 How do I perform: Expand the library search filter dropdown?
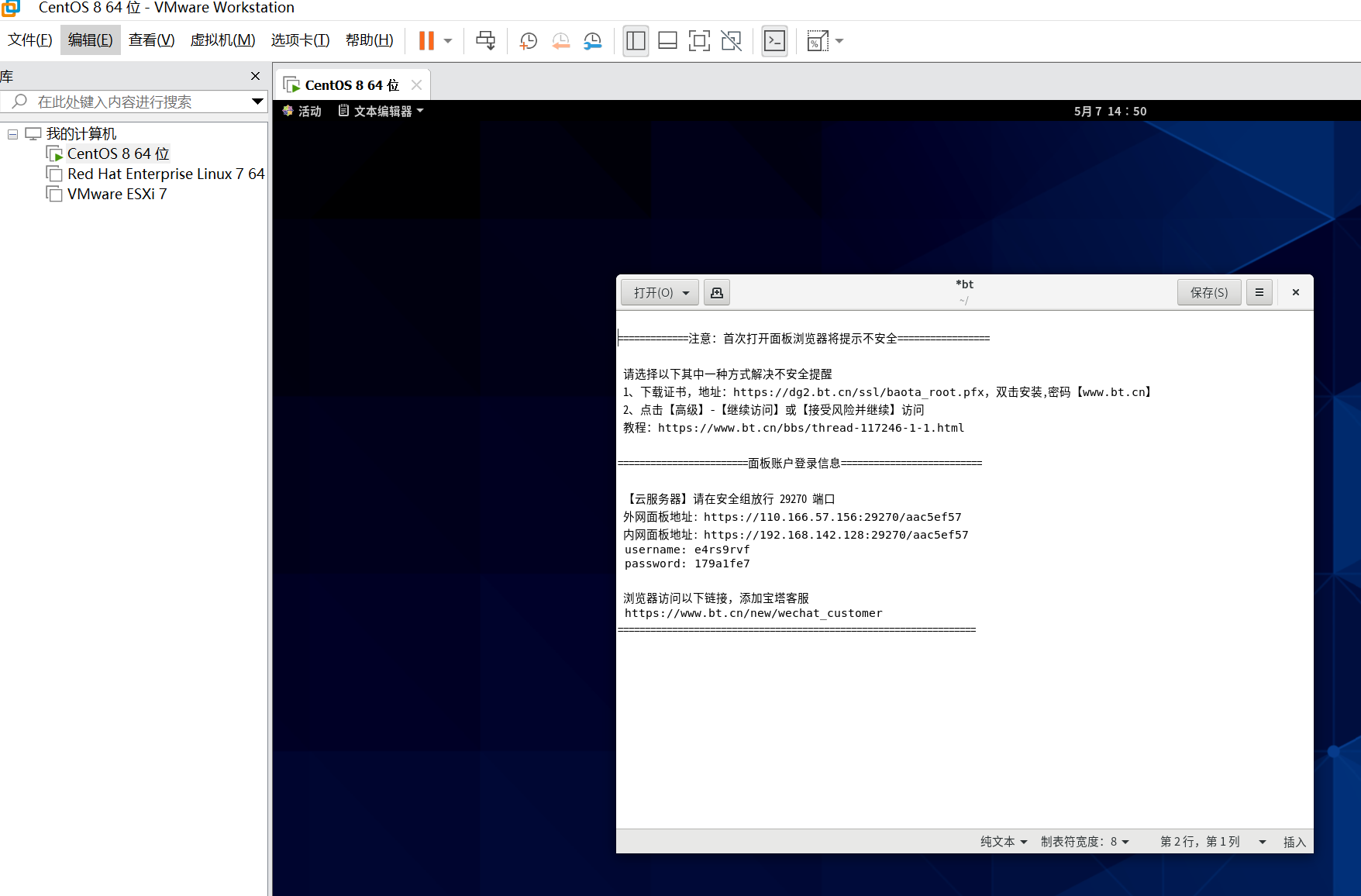257,102
